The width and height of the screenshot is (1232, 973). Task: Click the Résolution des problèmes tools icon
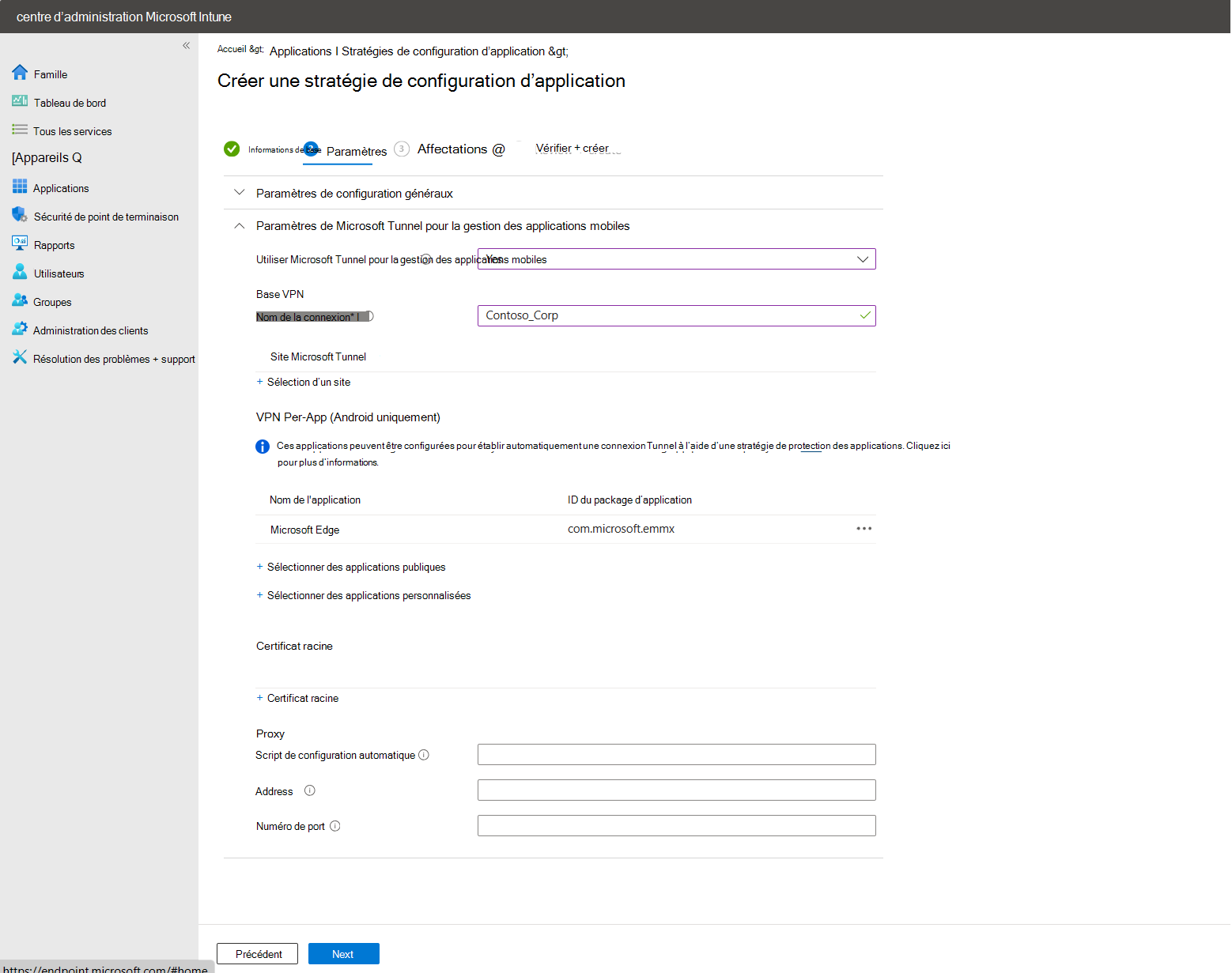(x=20, y=357)
